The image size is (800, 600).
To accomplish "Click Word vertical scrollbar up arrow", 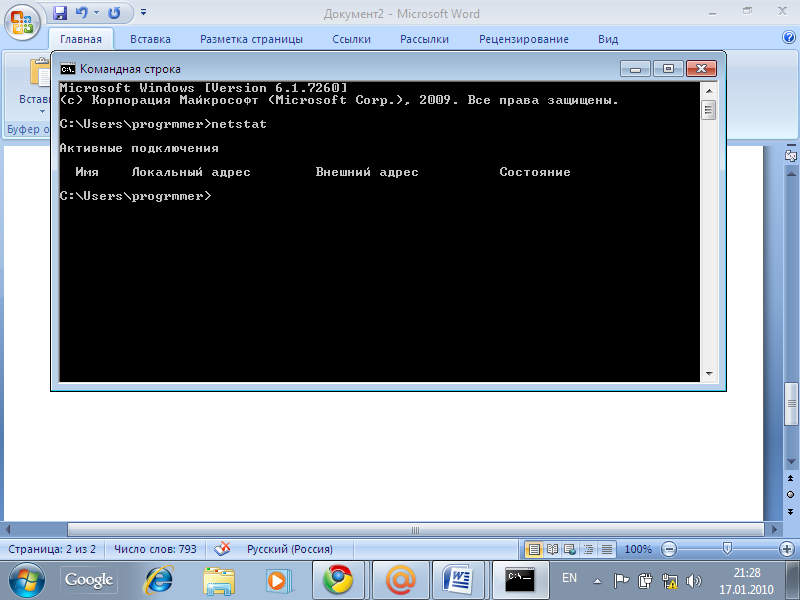I will click(791, 174).
